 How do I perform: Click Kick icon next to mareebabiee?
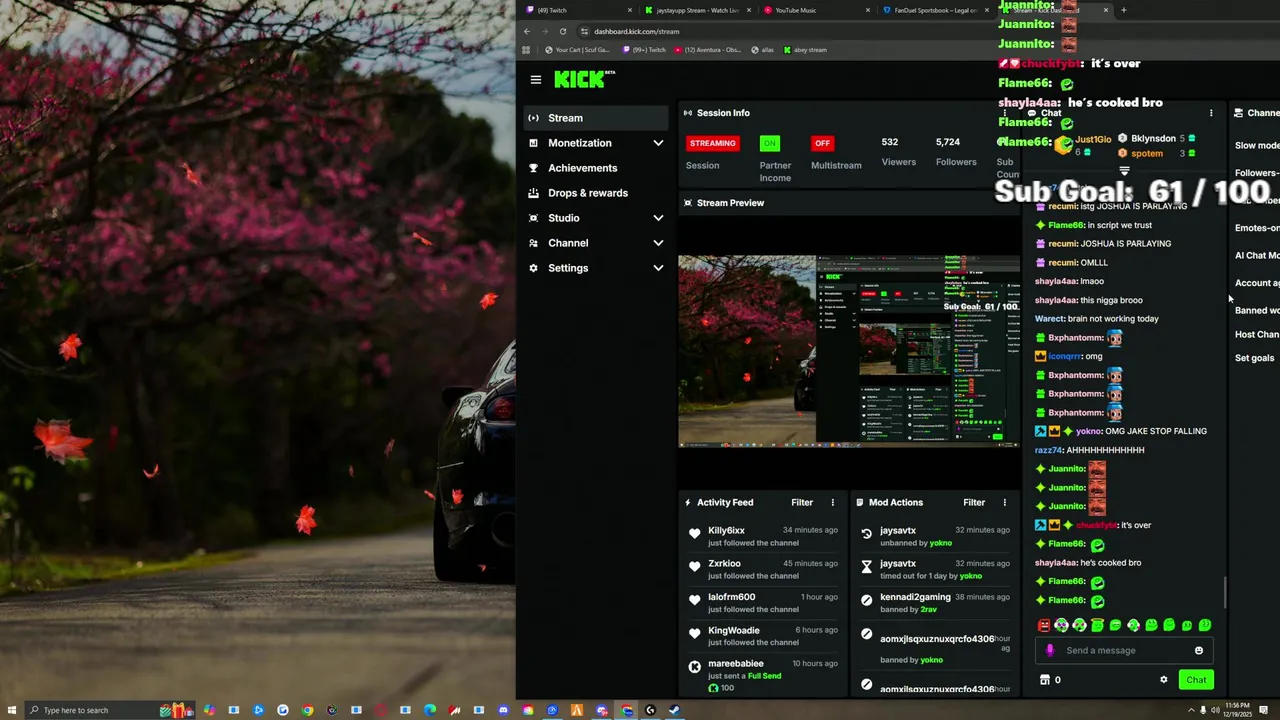pyautogui.click(x=695, y=667)
